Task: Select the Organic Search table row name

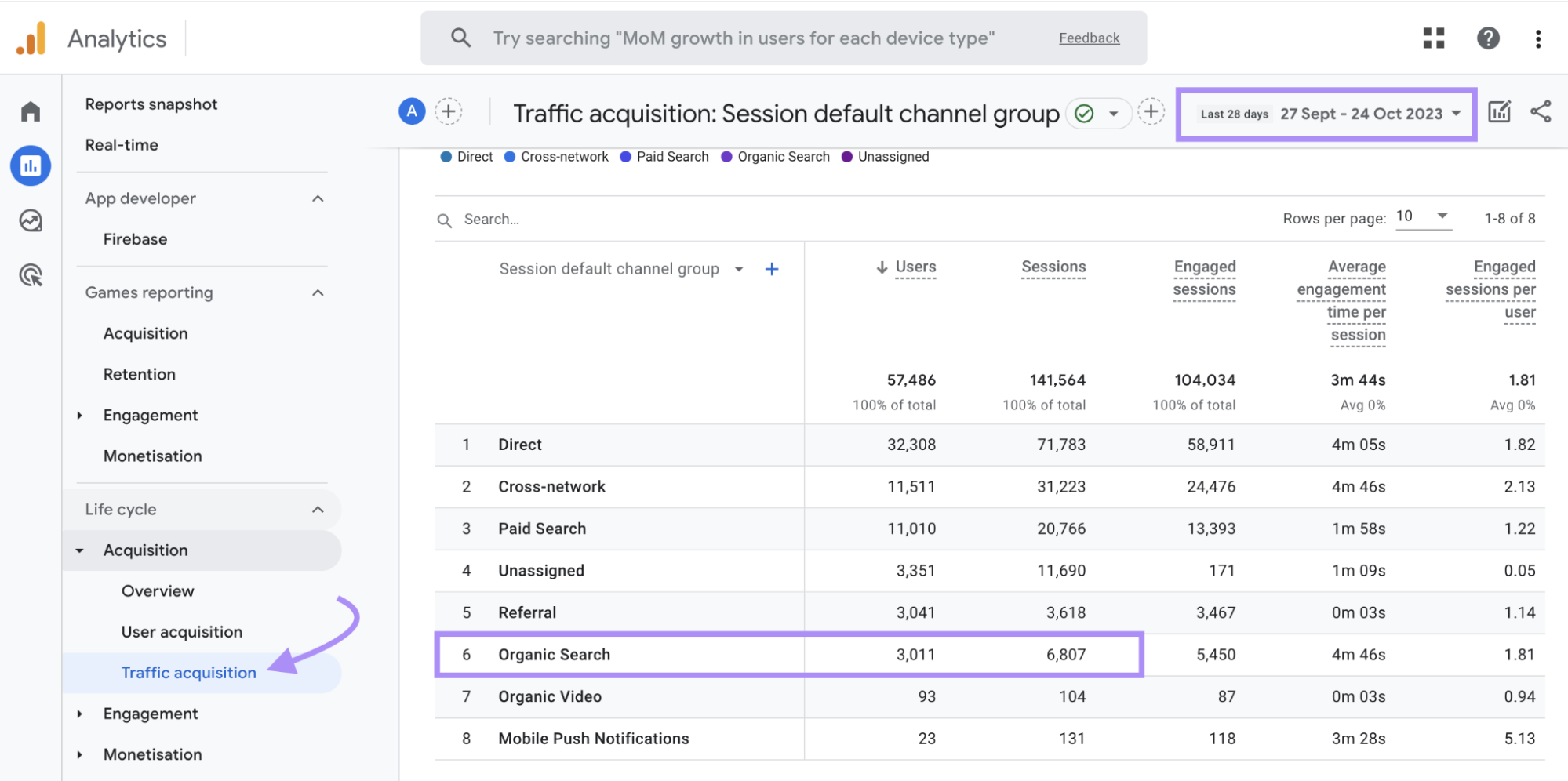Action: 554,655
